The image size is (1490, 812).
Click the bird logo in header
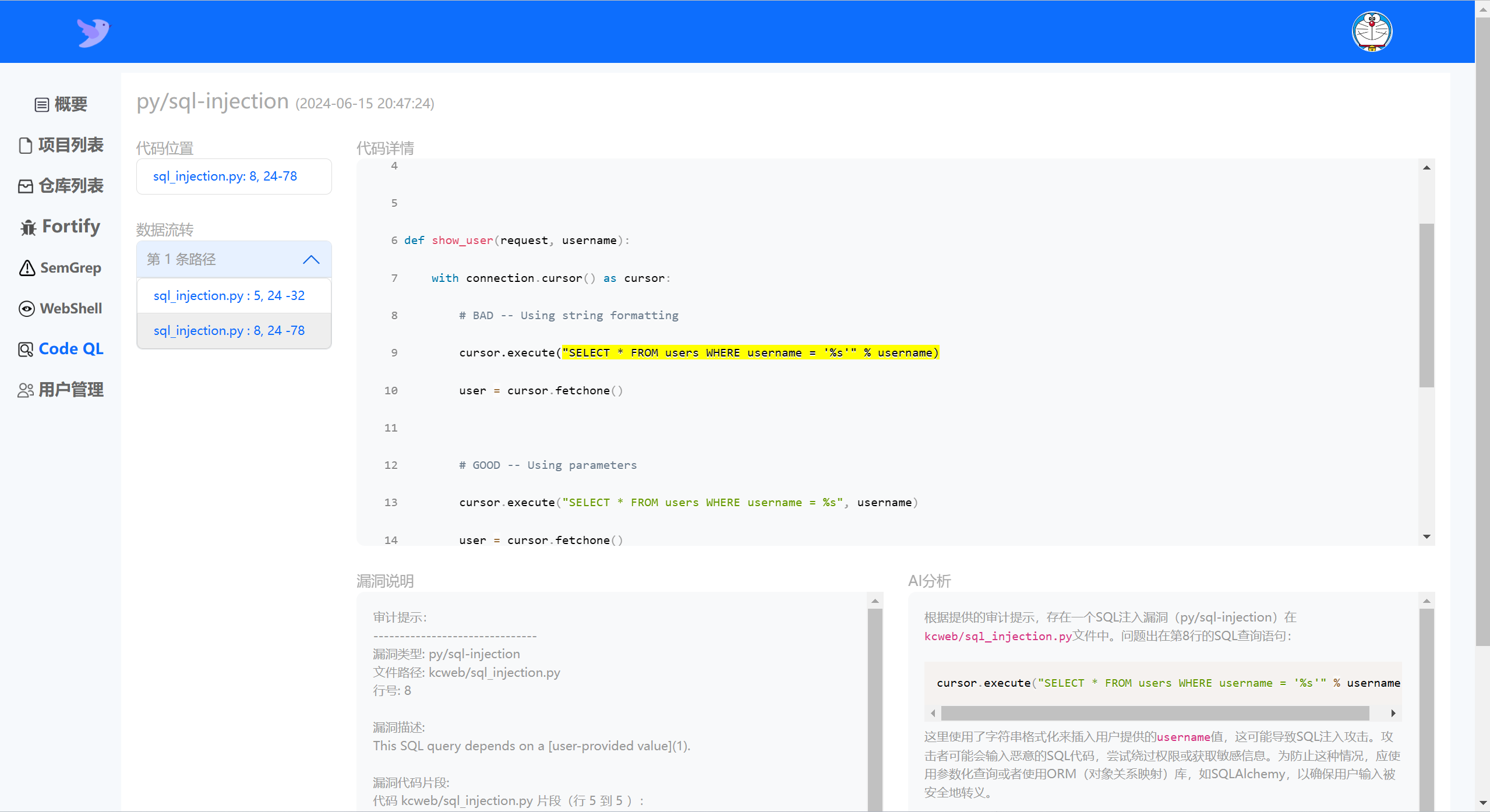93,32
